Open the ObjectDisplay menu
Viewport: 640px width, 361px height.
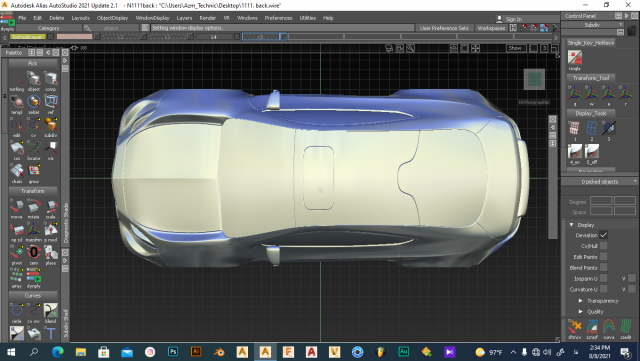pos(112,18)
